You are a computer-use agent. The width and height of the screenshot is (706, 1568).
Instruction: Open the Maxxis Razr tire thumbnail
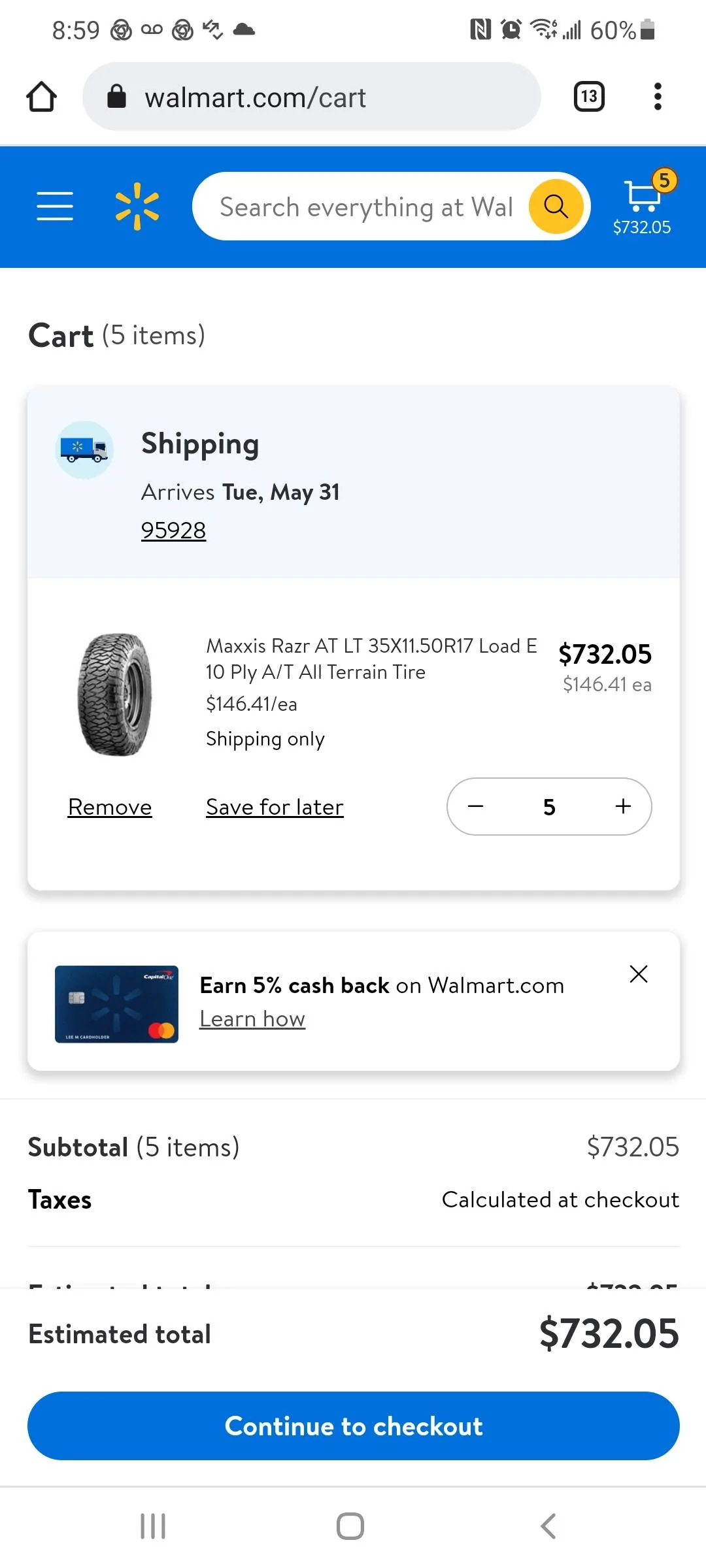[x=115, y=694]
